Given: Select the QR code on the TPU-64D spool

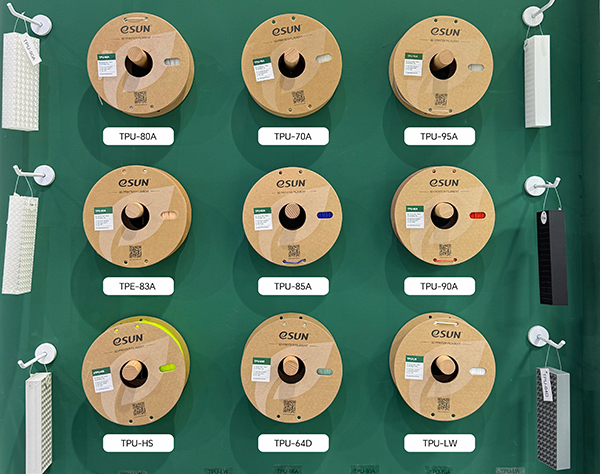Looking at the screenshot, I should (x=289, y=406).
